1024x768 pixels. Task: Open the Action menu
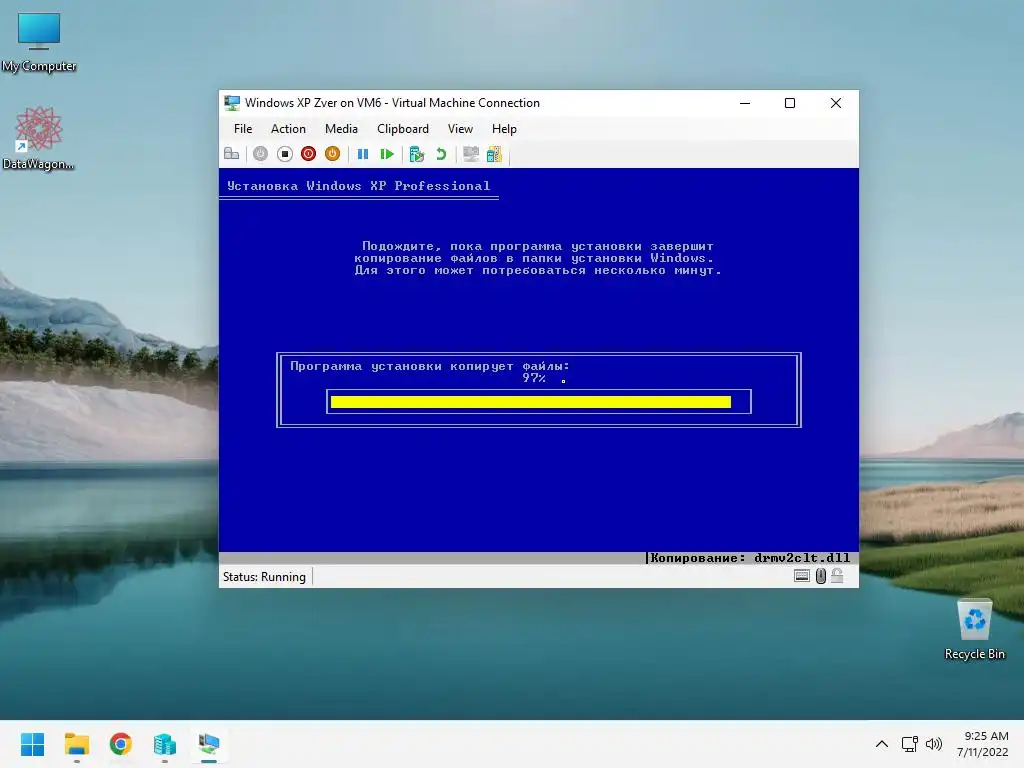(288, 129)
